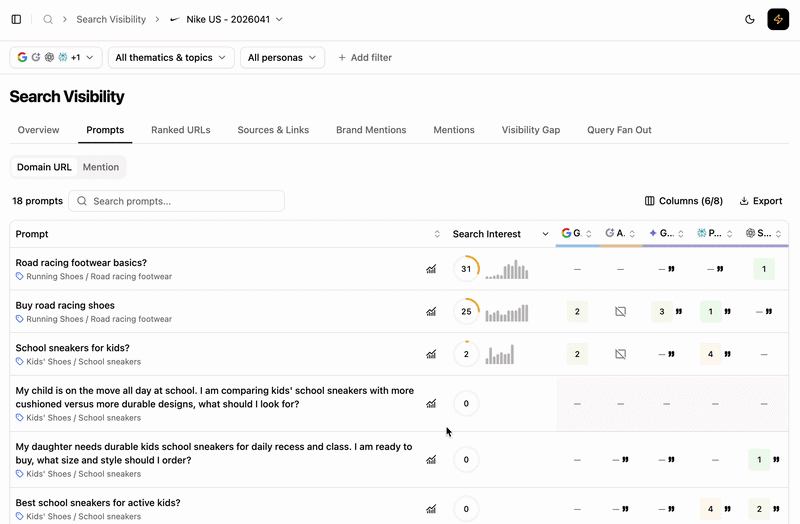Open trend chart for Best school sneakers prompt

pyautogui.click(x=431, y=509)
